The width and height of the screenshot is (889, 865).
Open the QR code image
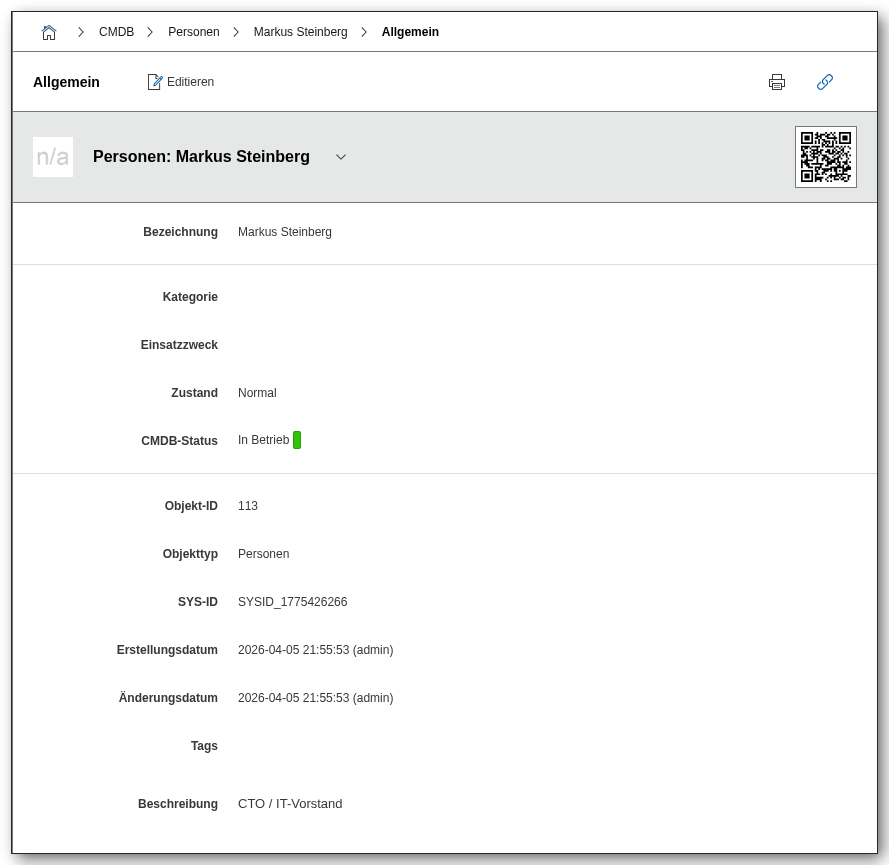point(825,157)
